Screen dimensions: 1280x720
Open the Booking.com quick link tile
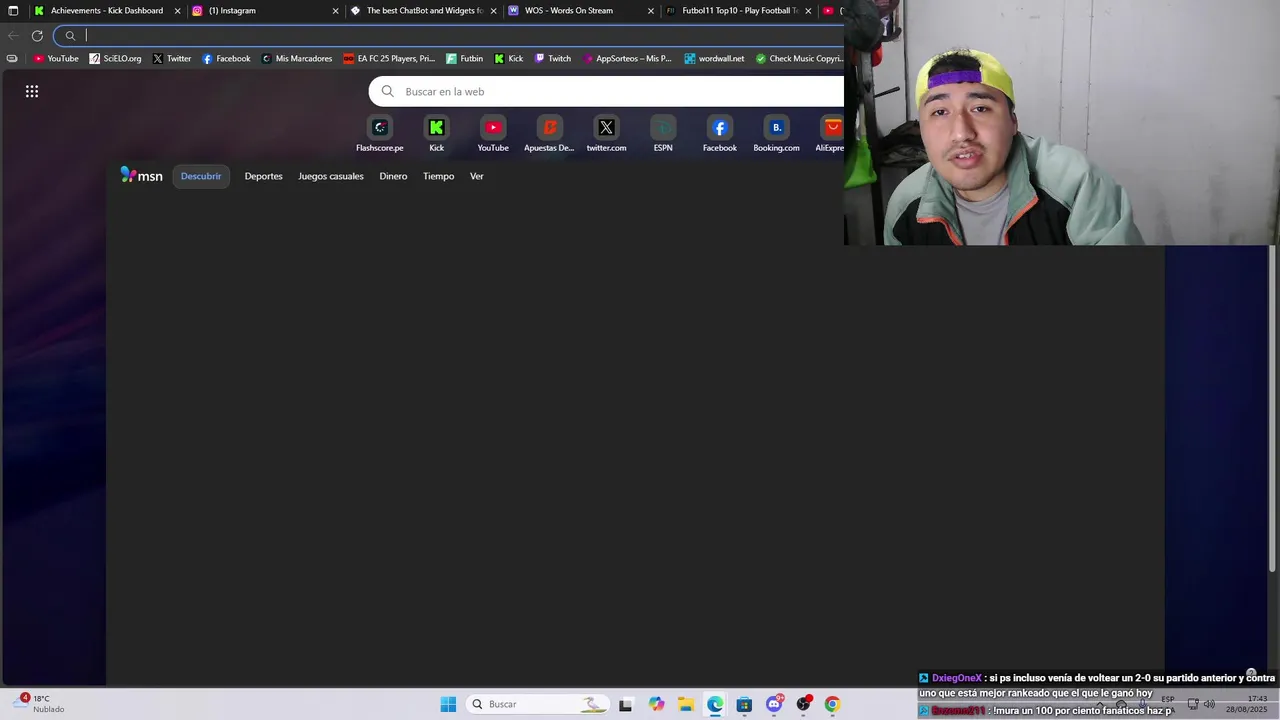pos(776,134)
